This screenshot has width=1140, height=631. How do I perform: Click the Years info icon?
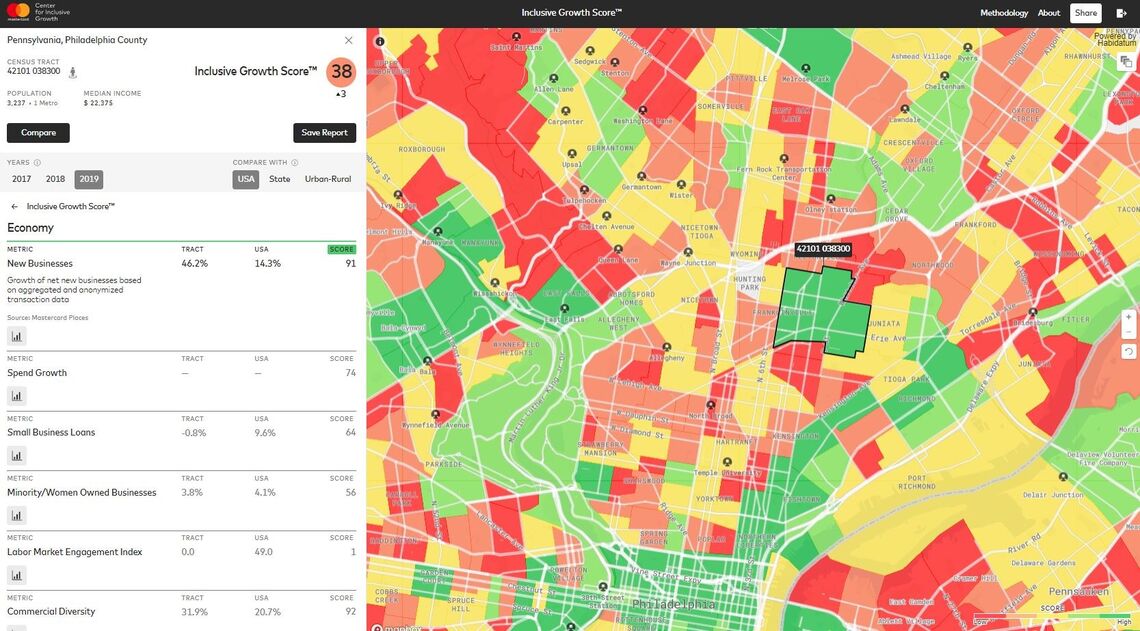tap(37, 163)
